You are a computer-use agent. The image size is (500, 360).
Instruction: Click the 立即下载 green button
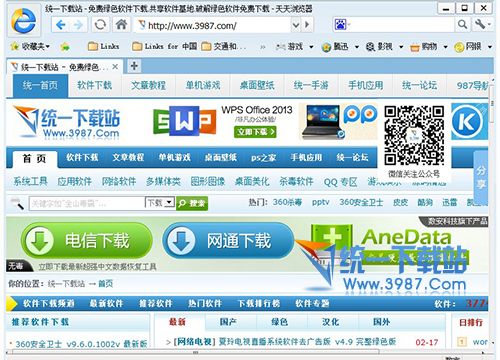tap(255, 132)
